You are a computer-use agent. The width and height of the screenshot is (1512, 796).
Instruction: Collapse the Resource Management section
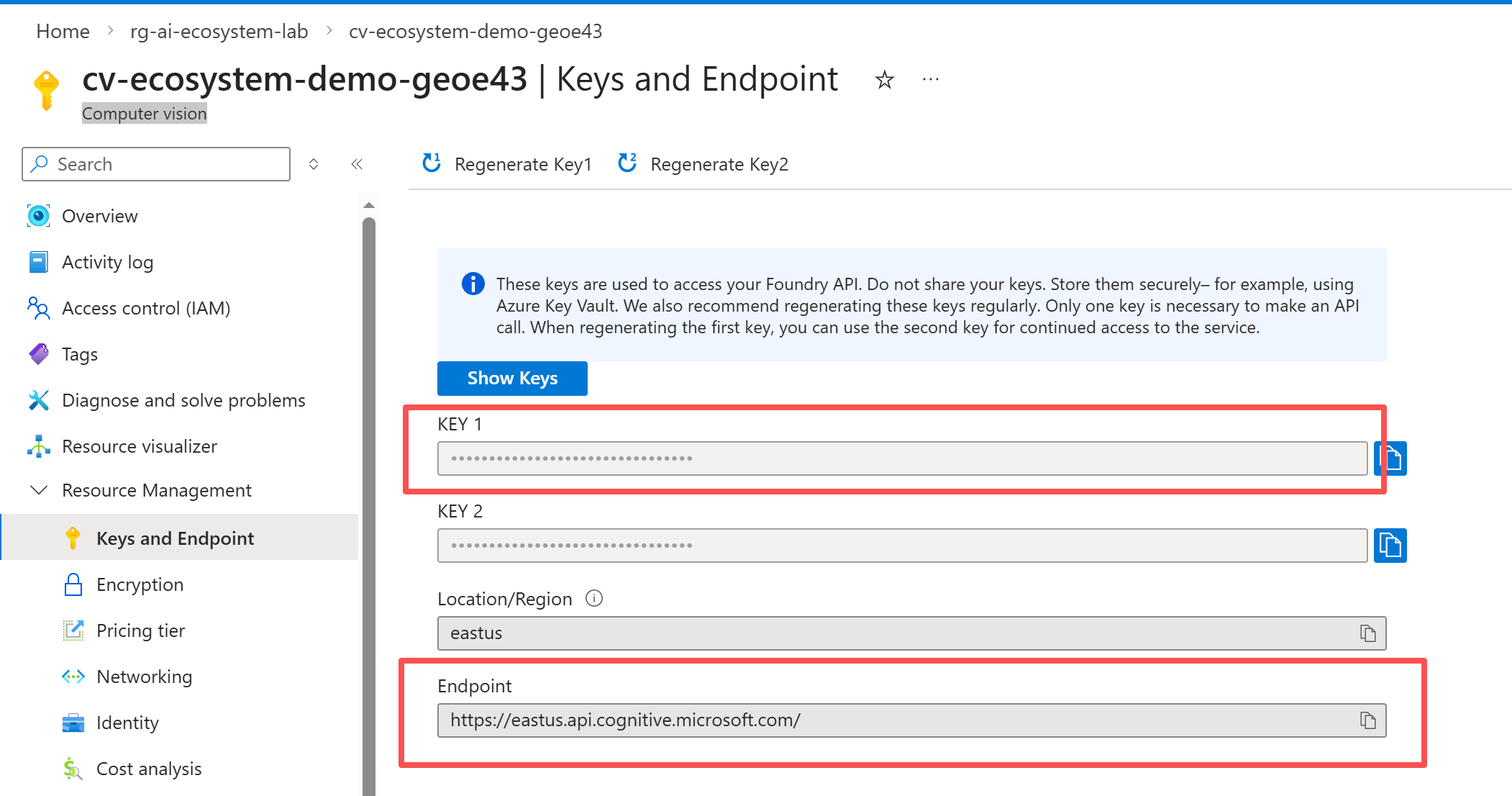pyautogui.click(x=39, y=490)
